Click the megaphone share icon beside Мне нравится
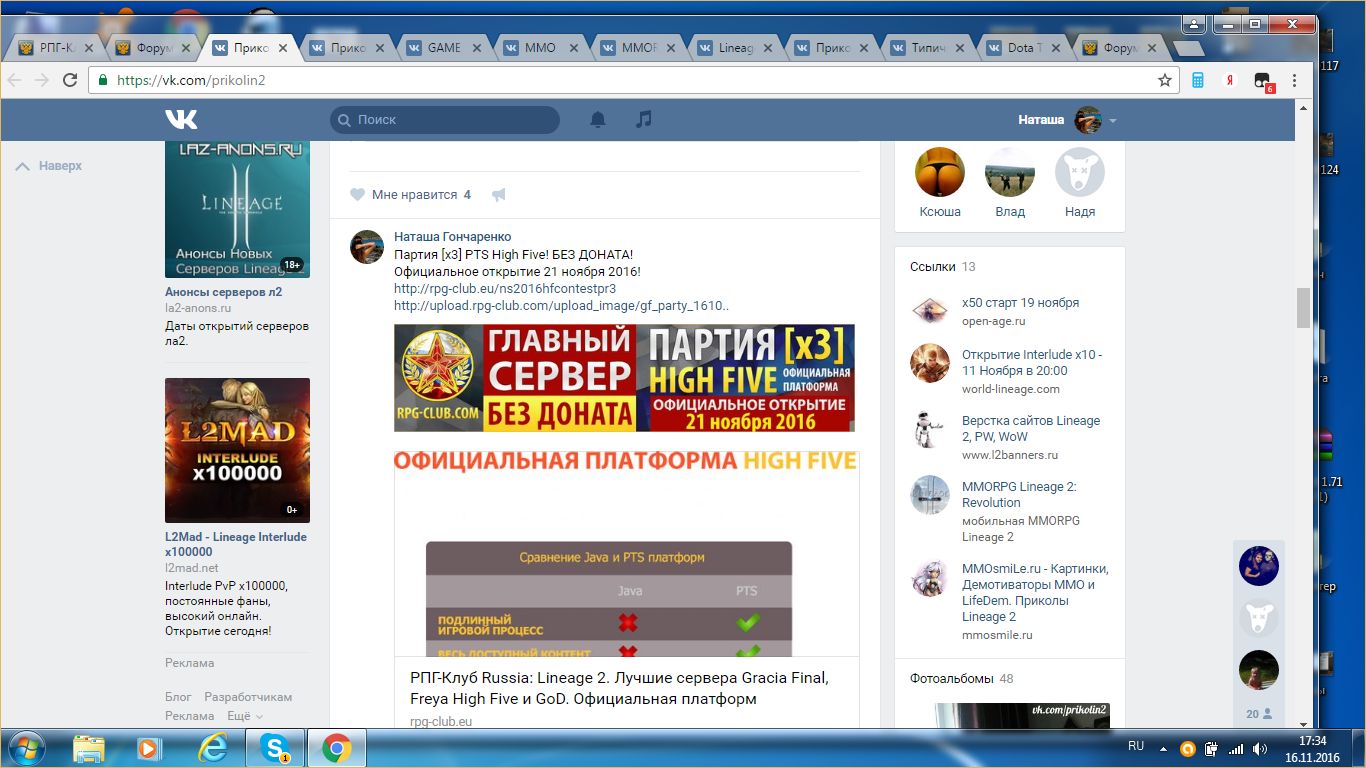 pos(498,195)
